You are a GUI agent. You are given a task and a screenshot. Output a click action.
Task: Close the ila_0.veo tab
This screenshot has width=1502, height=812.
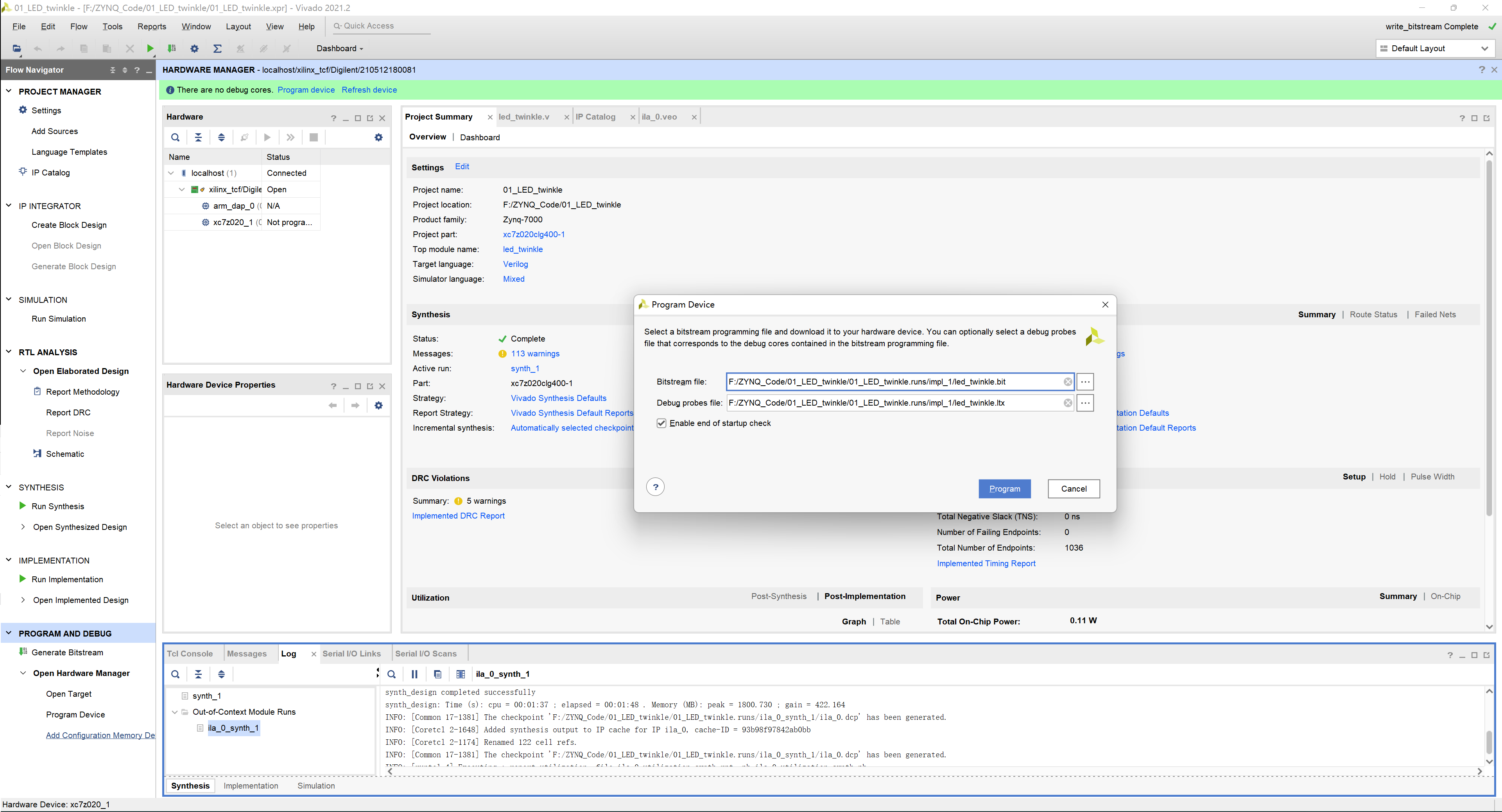click(x=694, y=117)
